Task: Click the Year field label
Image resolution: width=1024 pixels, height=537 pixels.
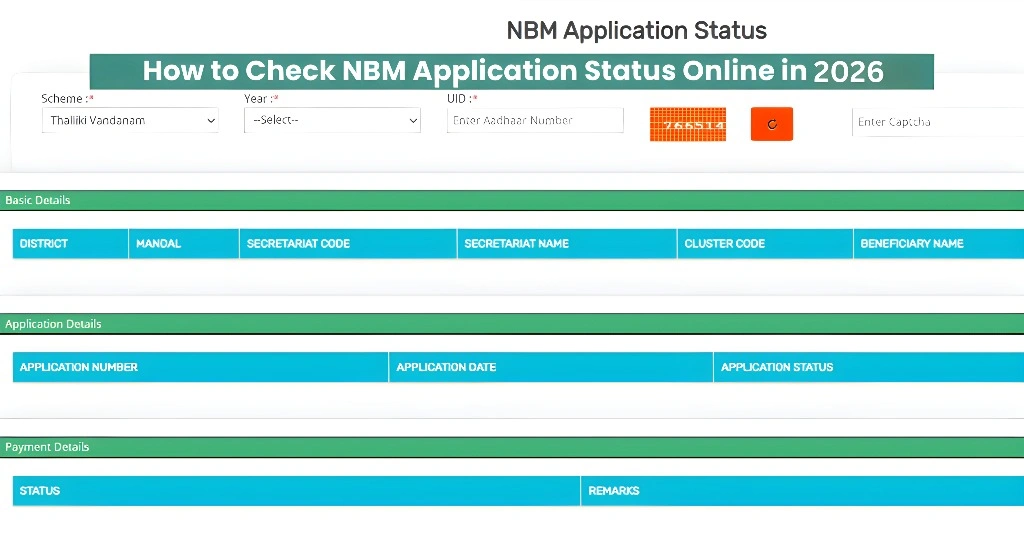Action: (x=261, y=99)
